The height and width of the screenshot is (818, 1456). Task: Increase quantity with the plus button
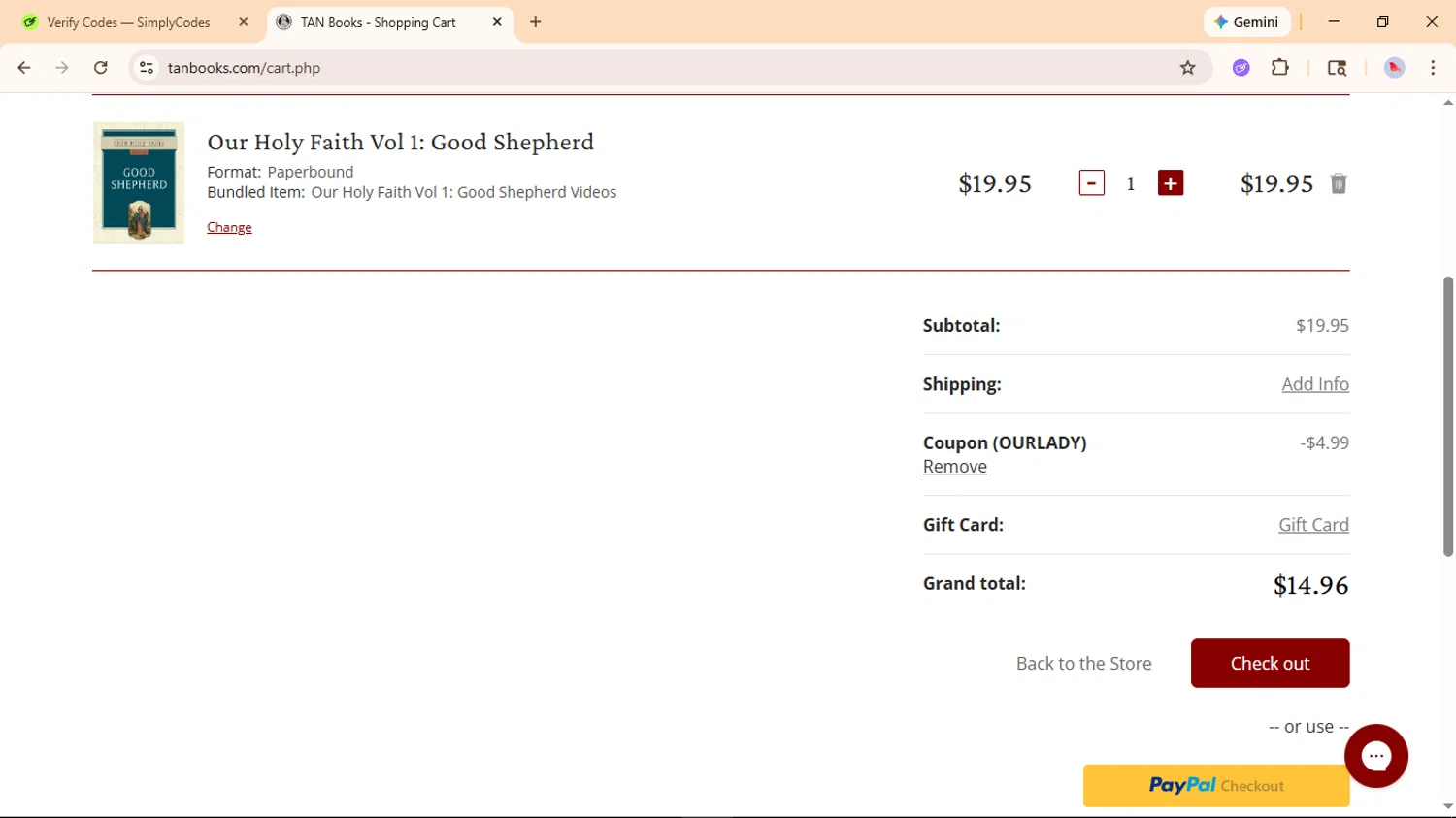click(1171, 183)
